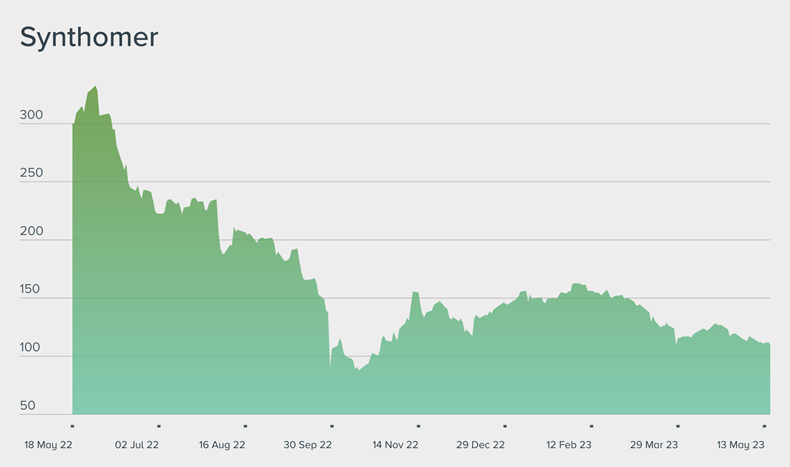This screenshot has height=467, width=790.
Task: Select the 30 Sep 22 date label
Action: [307, 444]
